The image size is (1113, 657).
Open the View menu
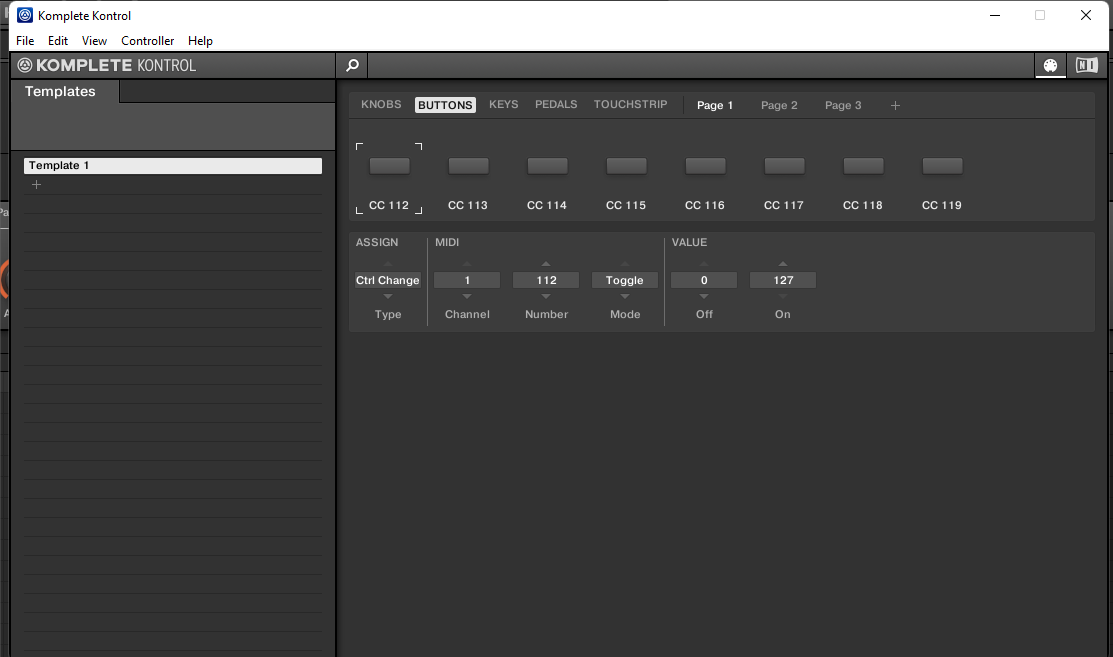click(94, 40)
